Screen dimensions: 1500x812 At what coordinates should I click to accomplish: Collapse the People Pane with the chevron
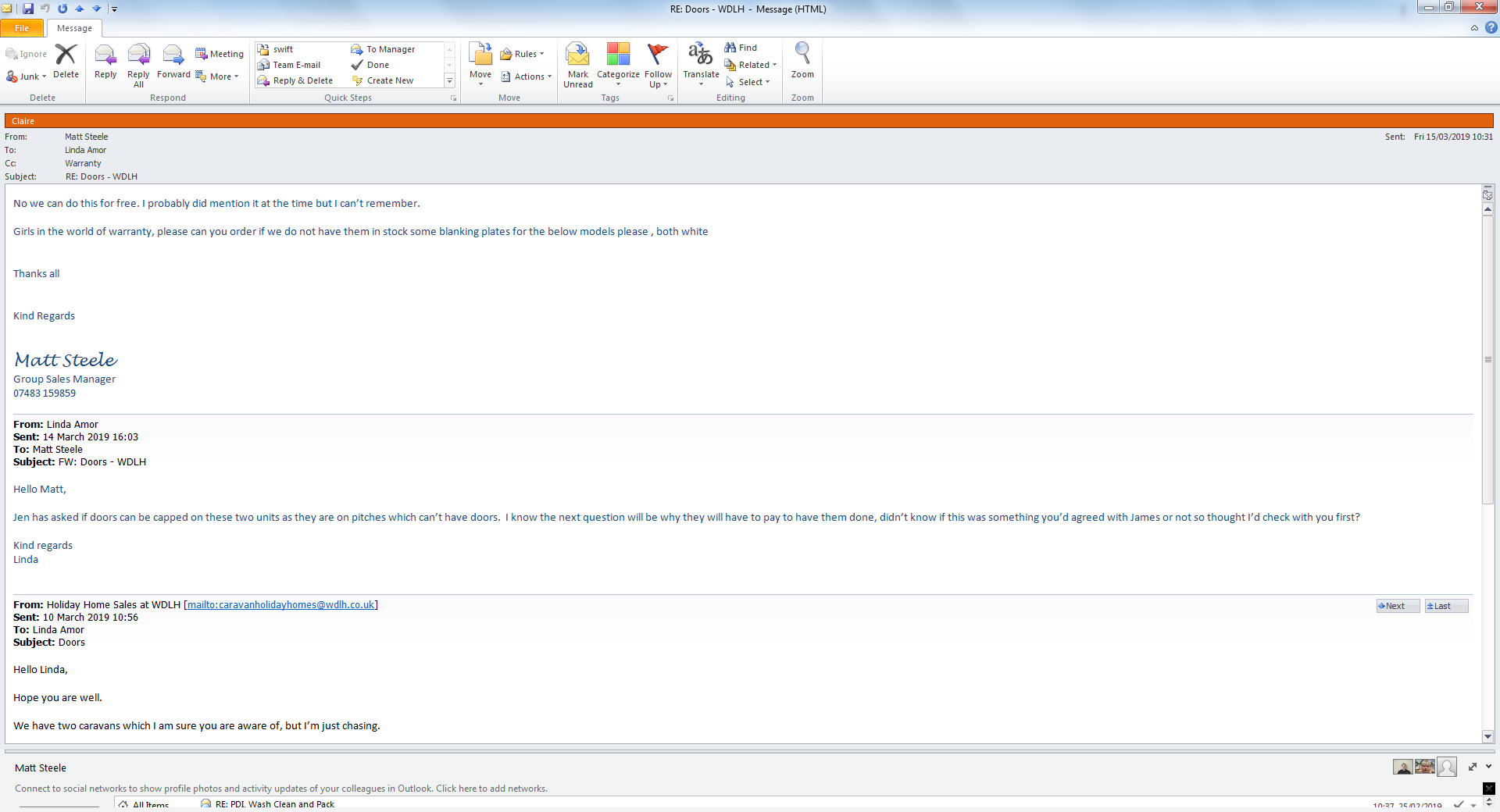click(x=1488, y=767)
